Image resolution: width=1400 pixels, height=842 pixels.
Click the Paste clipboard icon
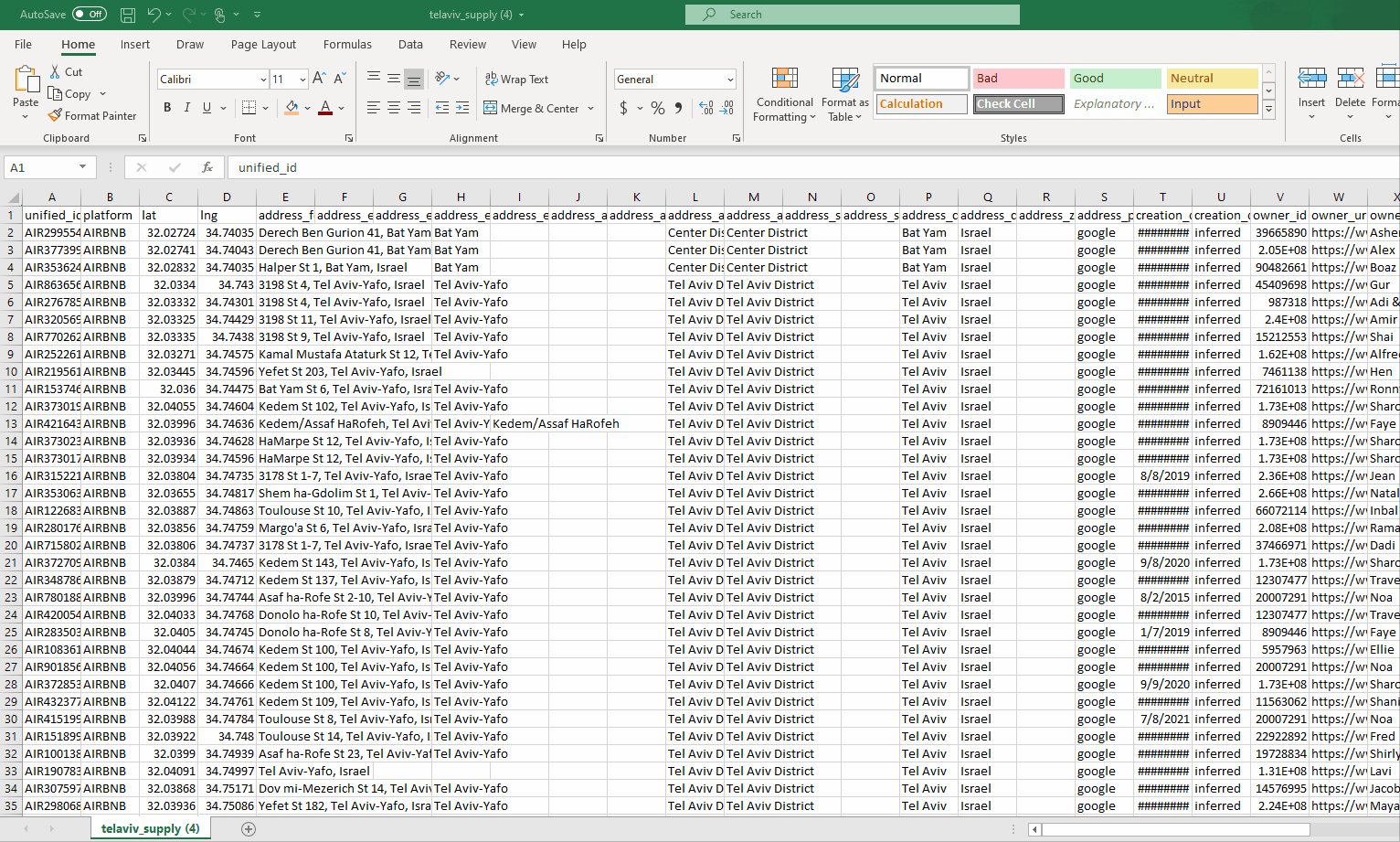coord(26,80)
